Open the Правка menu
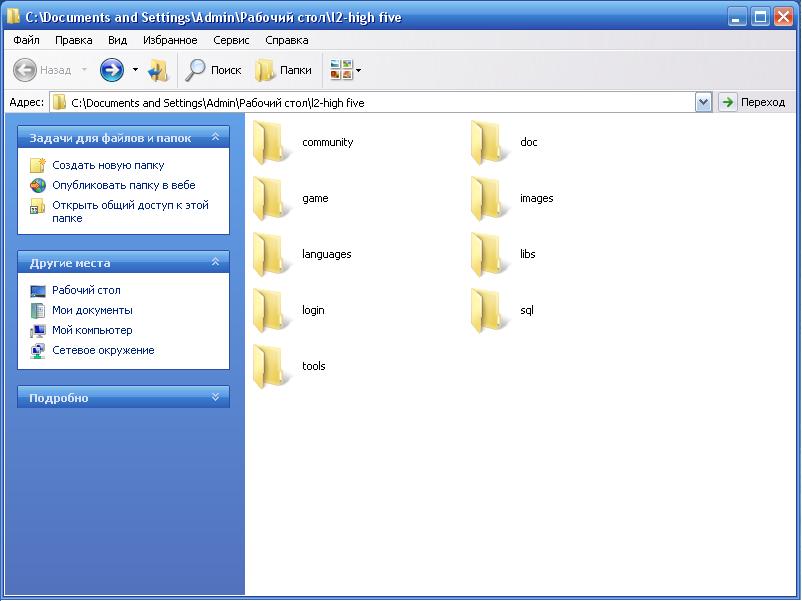The height and width of the screenshot is (601, 802). point(74,40)
